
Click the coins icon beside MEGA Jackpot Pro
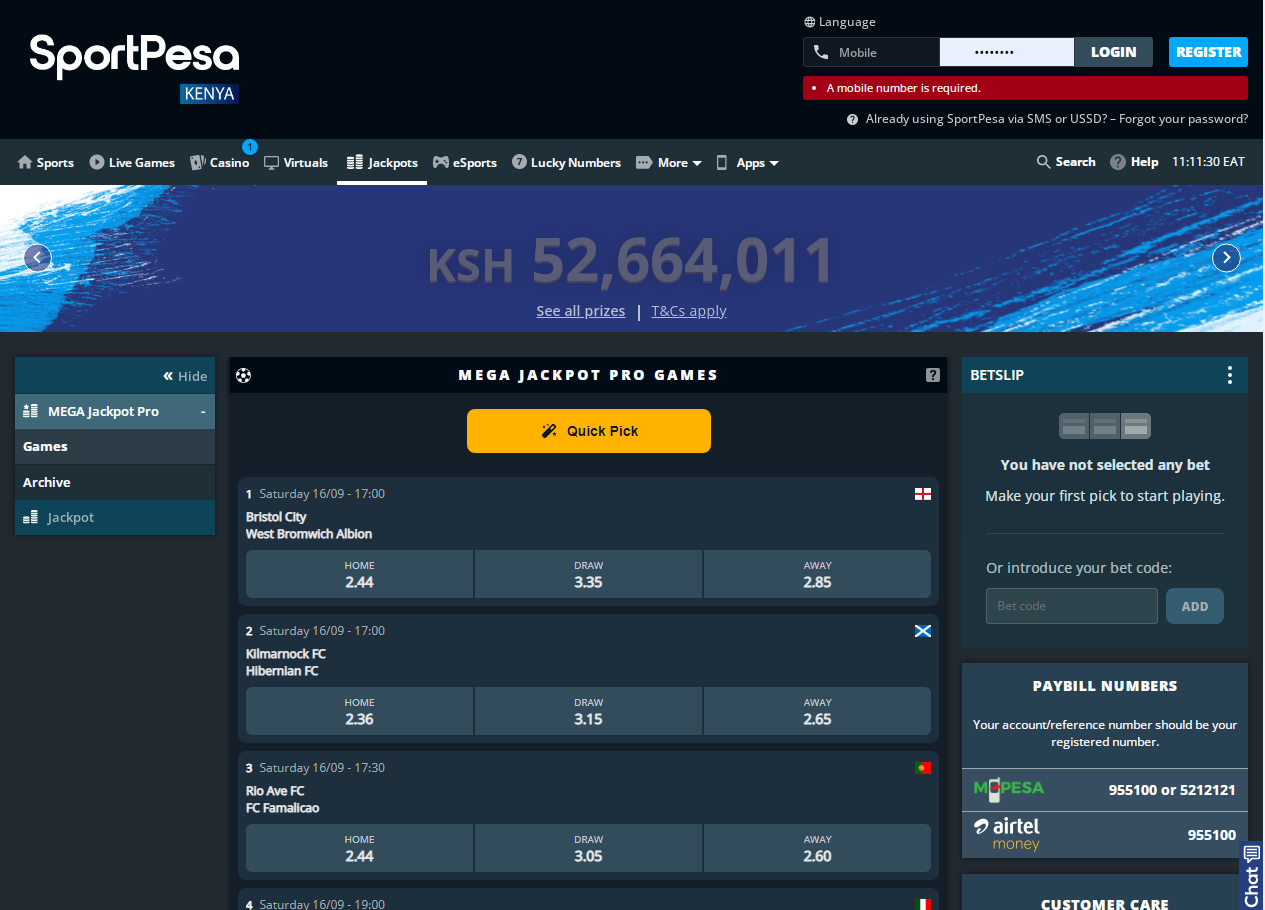coord(30,411)
